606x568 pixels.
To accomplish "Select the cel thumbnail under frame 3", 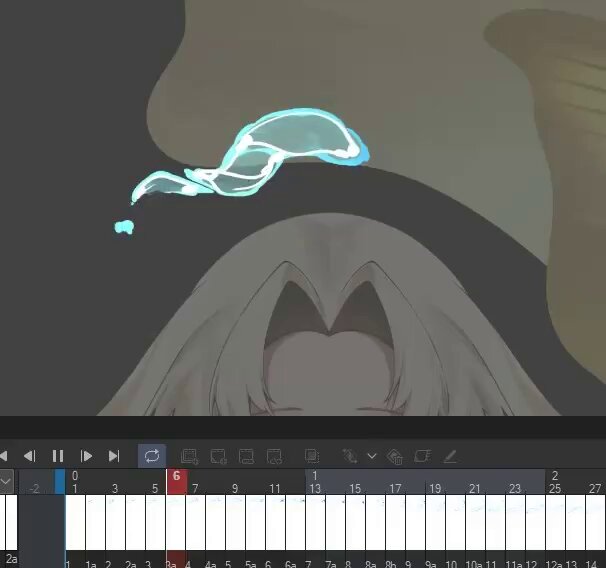I will (115, 522).
